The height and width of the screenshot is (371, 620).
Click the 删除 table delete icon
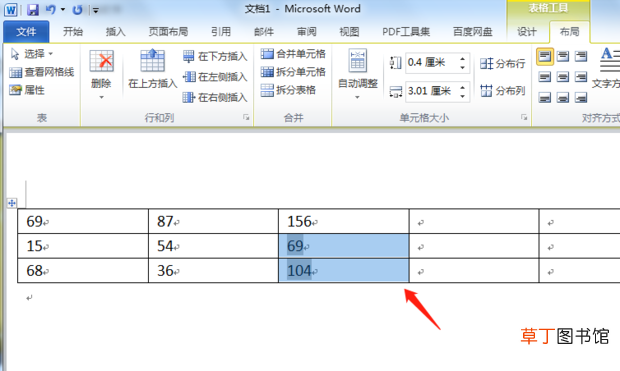point(101,61)
